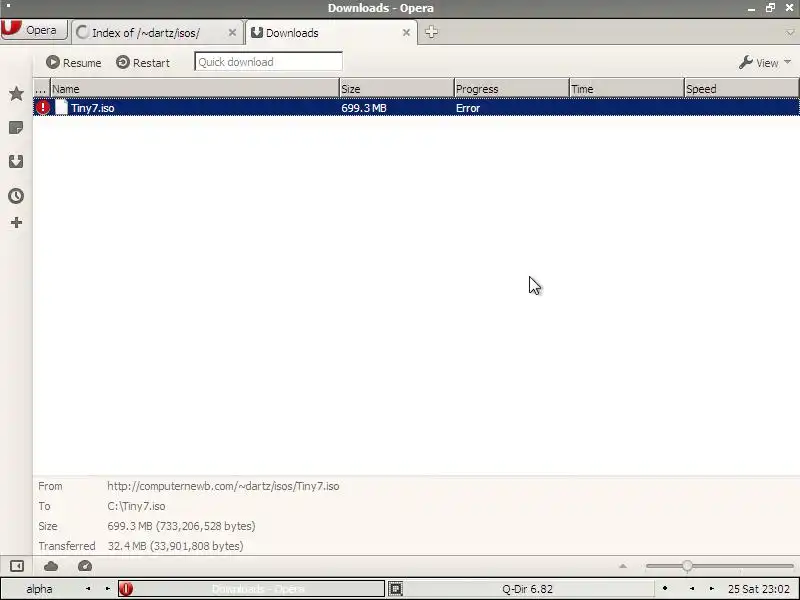The height and width of the screenshot is (600, 800).
Task: Add a panel with sidebar plus icon
Action: [x=16, y=222]
